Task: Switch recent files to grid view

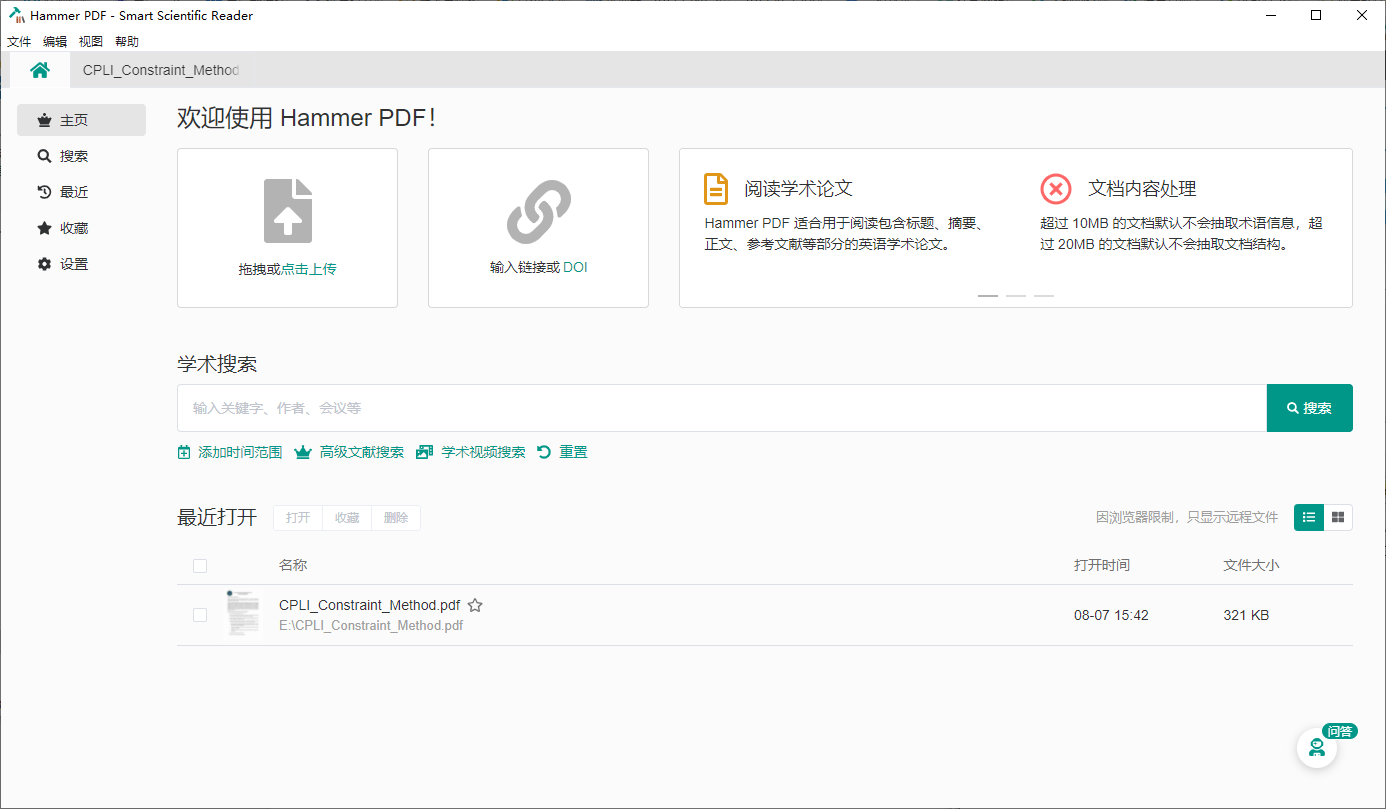Action: pyautogui.click(x=1338, y=517)
